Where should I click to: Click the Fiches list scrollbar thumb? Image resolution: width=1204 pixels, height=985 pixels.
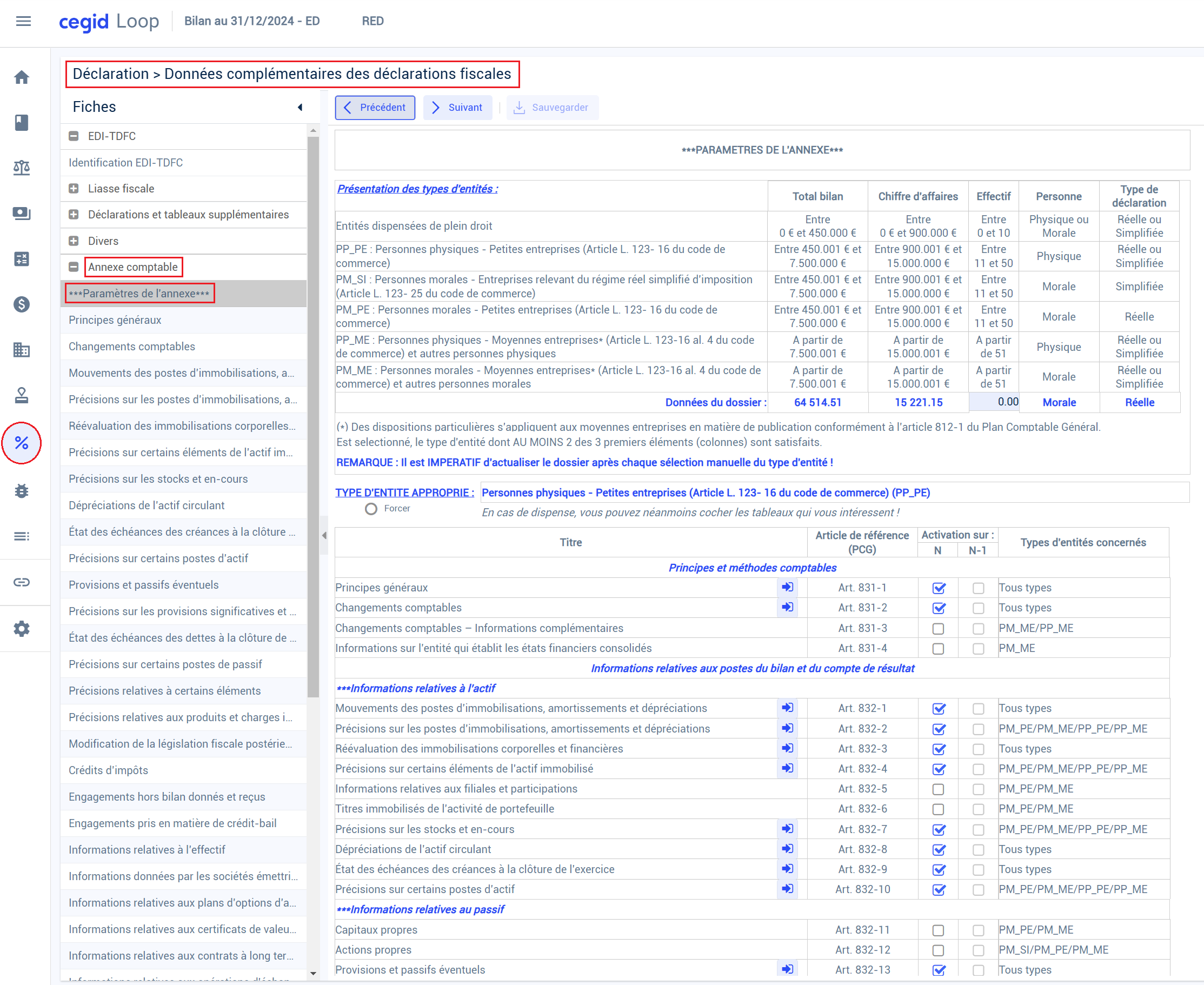(313, 417)
